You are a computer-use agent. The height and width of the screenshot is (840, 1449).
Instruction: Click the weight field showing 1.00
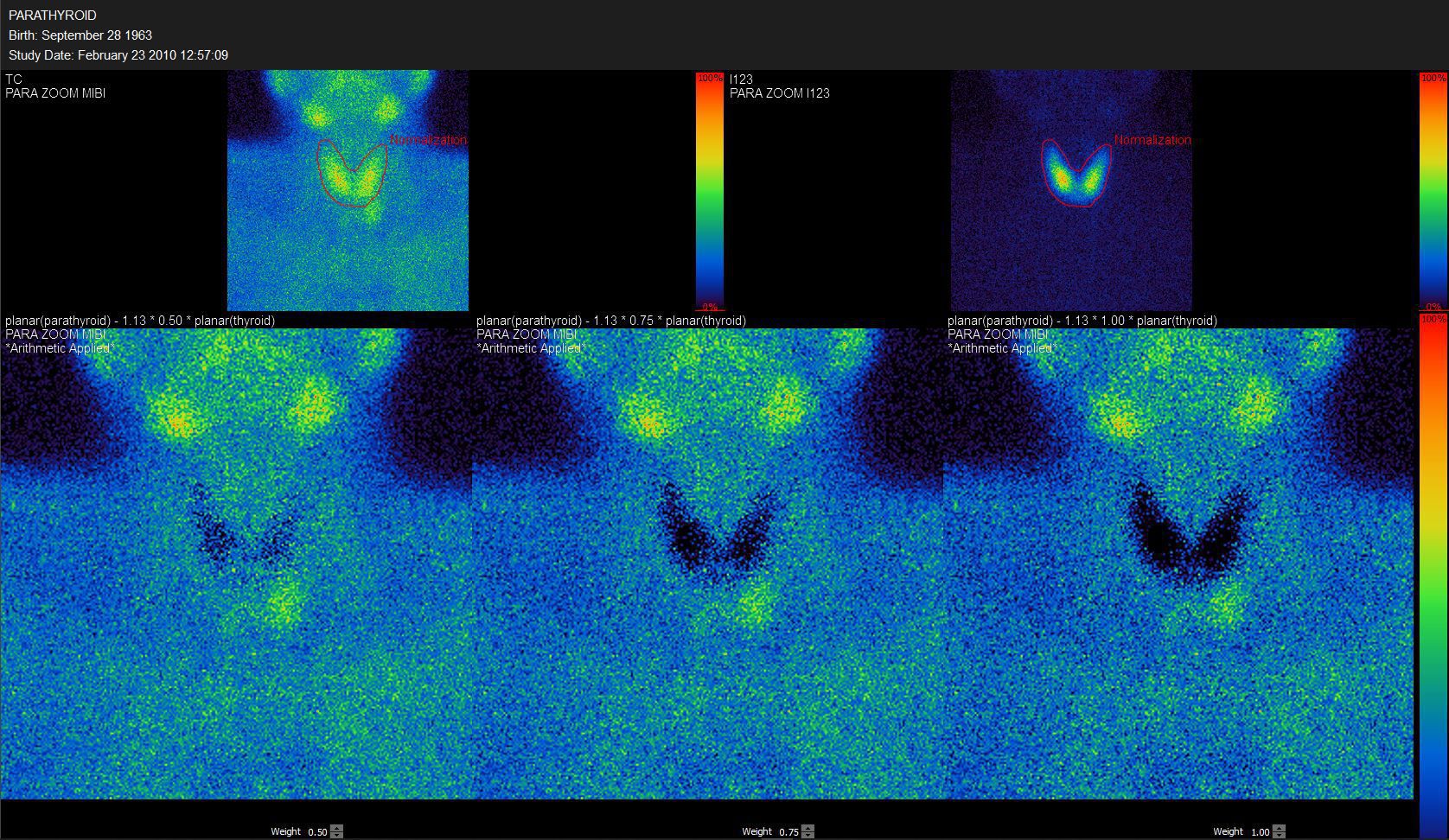[x=1259, y=832]
